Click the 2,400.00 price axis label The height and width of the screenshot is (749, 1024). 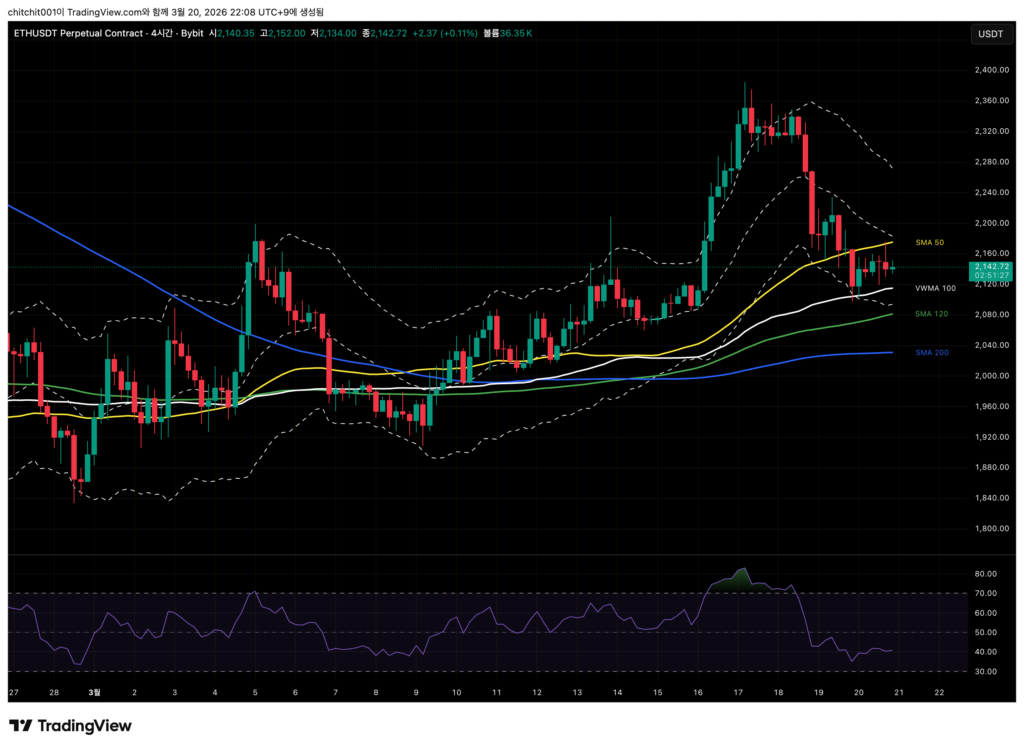pyautogui.click(x=989, y=70)
